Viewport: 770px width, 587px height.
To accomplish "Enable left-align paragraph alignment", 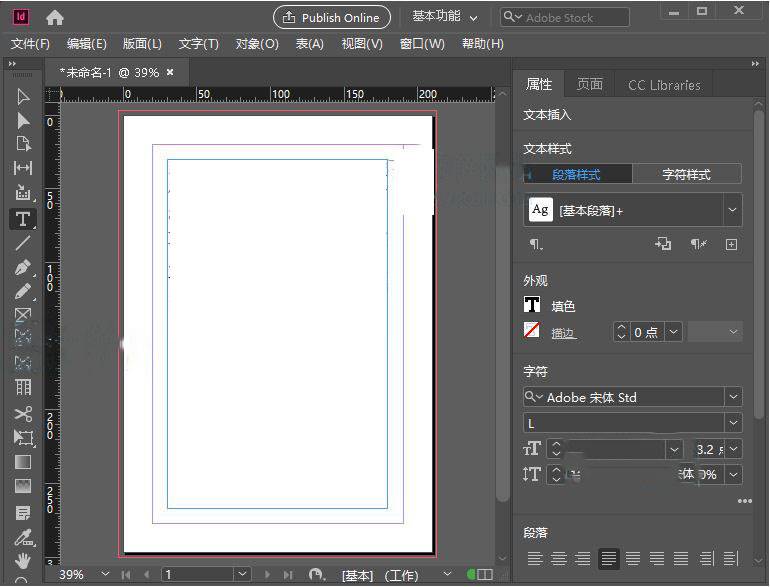I will (536, 558).
